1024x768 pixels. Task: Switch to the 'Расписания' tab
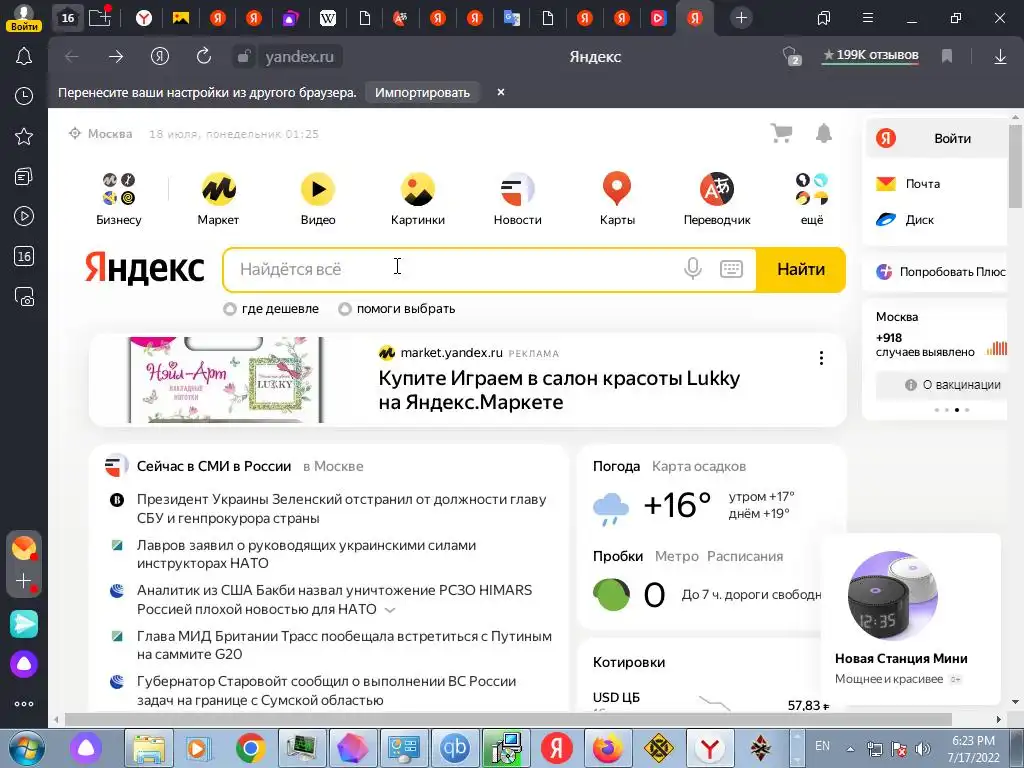[x=745, y=556]
